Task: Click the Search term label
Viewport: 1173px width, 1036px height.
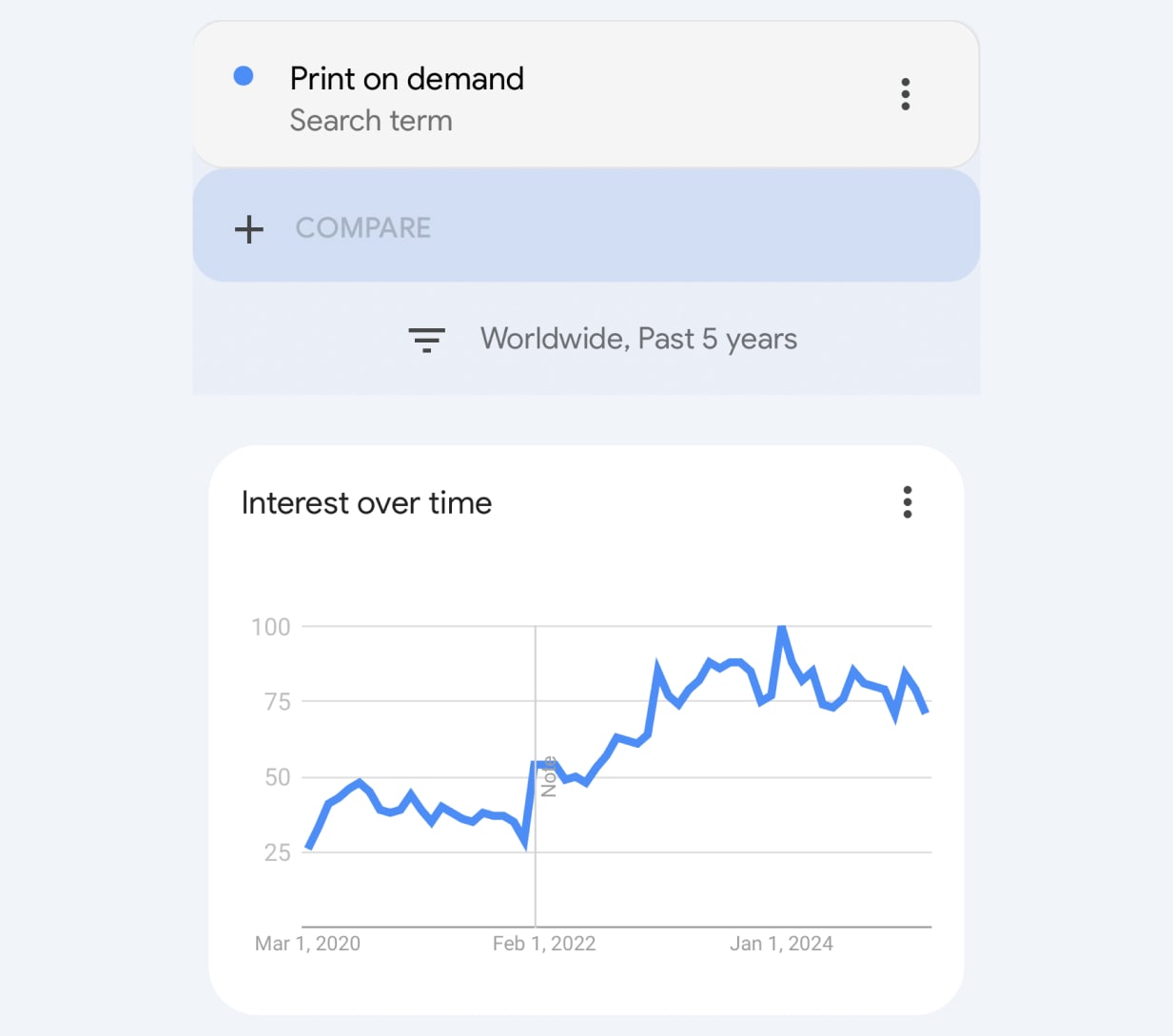Action: pyautogui.click(x=371, y=120)
